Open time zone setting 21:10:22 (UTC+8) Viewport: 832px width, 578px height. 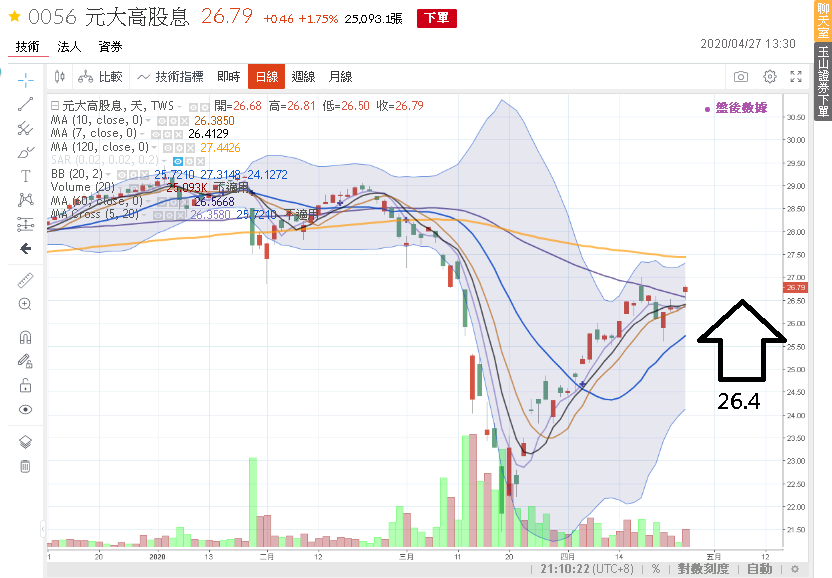click(x=587, y=569)
